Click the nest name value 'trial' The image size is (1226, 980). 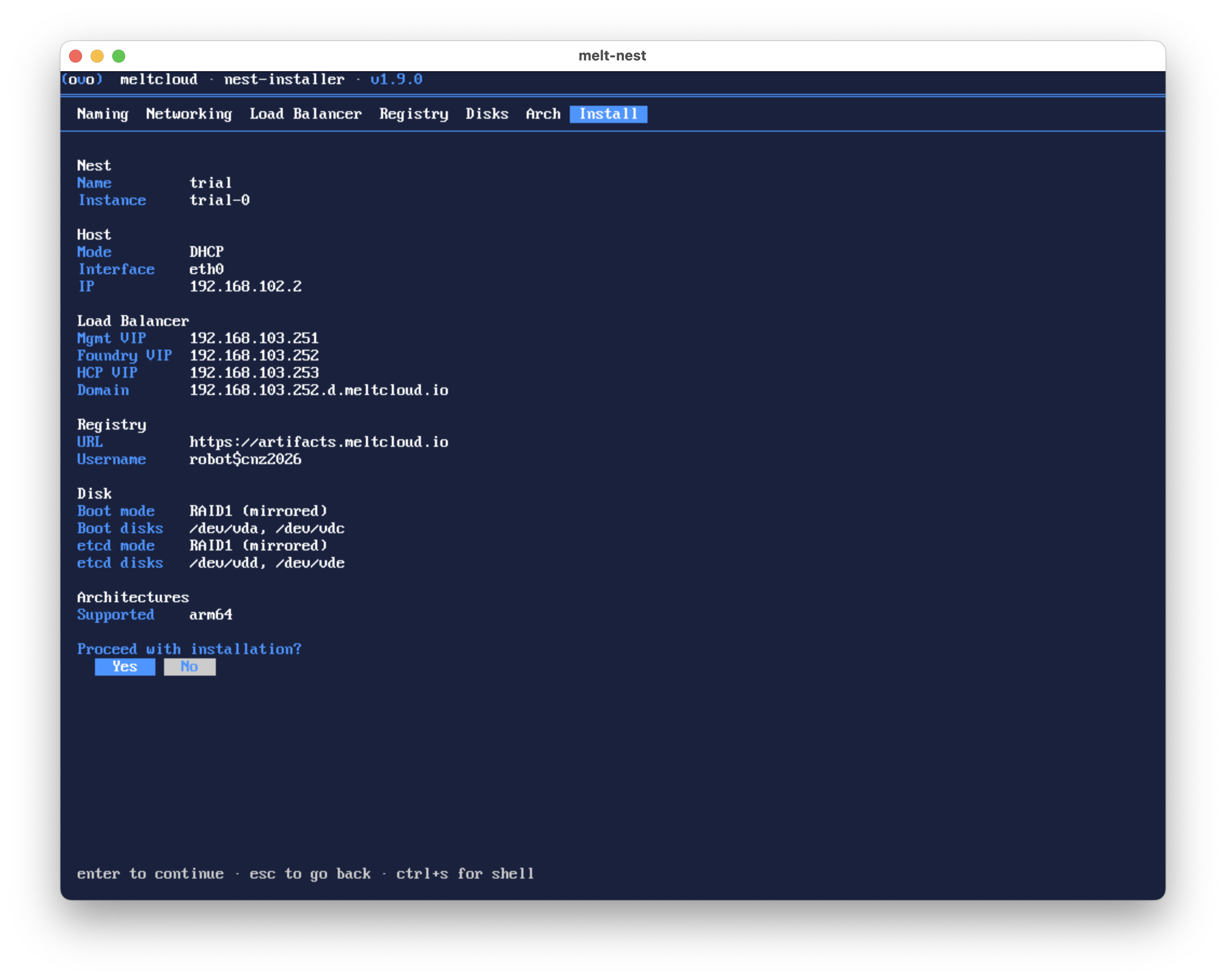[210, 182]
